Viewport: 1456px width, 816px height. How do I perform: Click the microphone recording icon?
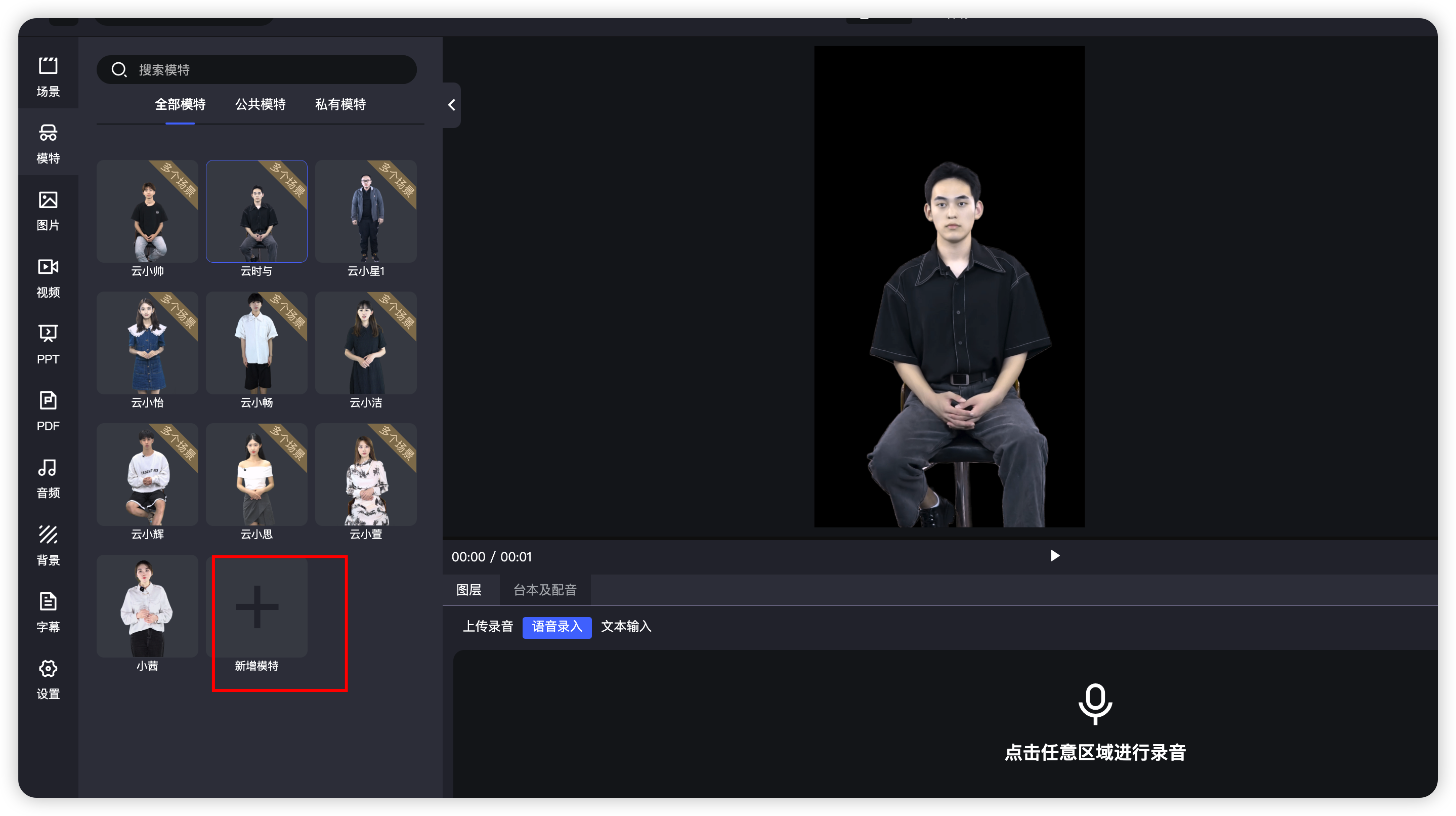coord(1095,703)
